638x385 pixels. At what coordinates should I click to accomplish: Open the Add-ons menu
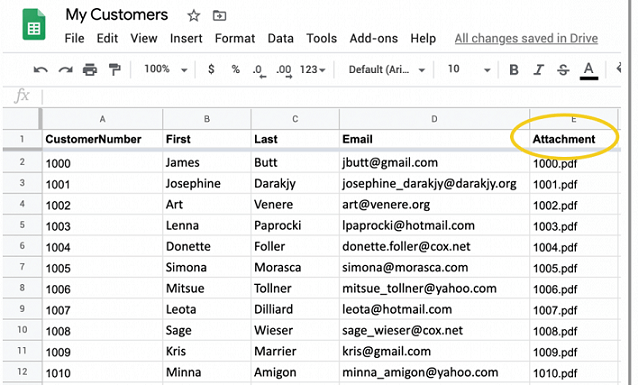coord(374,38)
